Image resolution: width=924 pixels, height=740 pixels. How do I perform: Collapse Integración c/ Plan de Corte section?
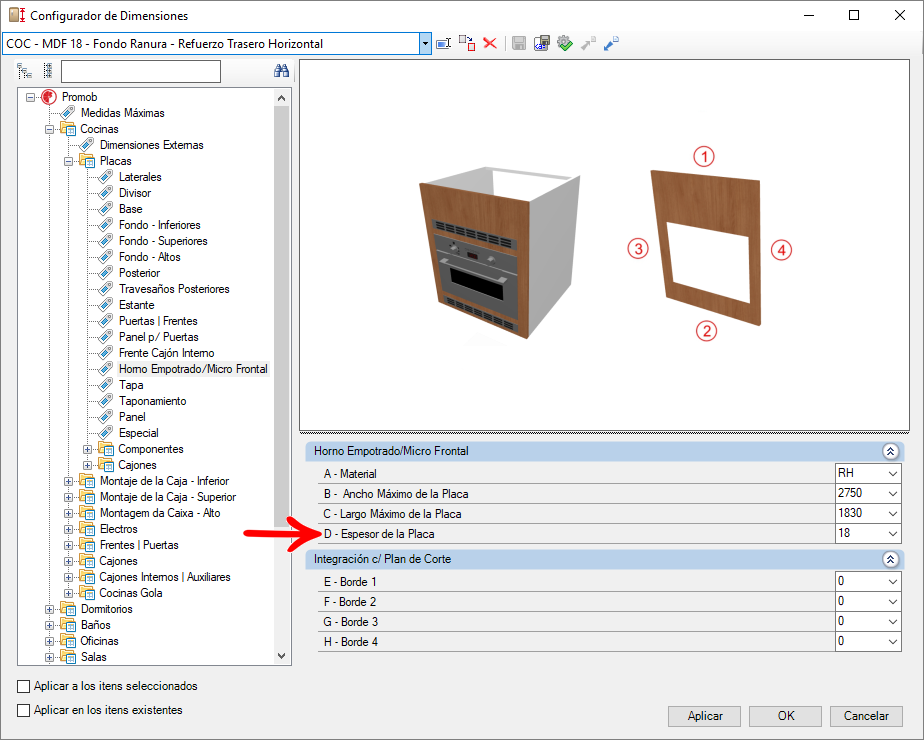pyautogui.click(x=890, y=559)
